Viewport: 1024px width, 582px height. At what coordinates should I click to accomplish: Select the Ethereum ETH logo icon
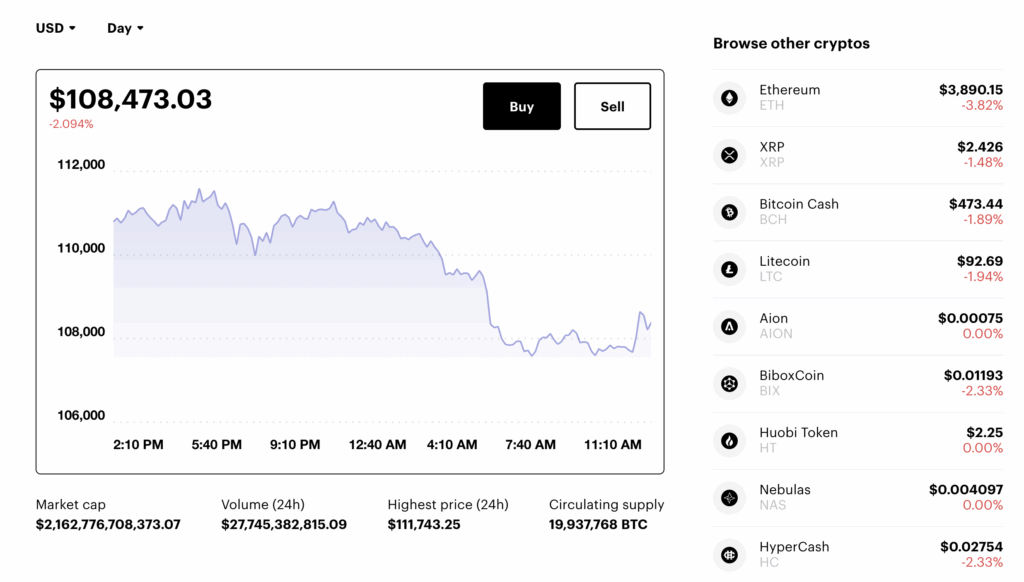[x=729, y=97]
